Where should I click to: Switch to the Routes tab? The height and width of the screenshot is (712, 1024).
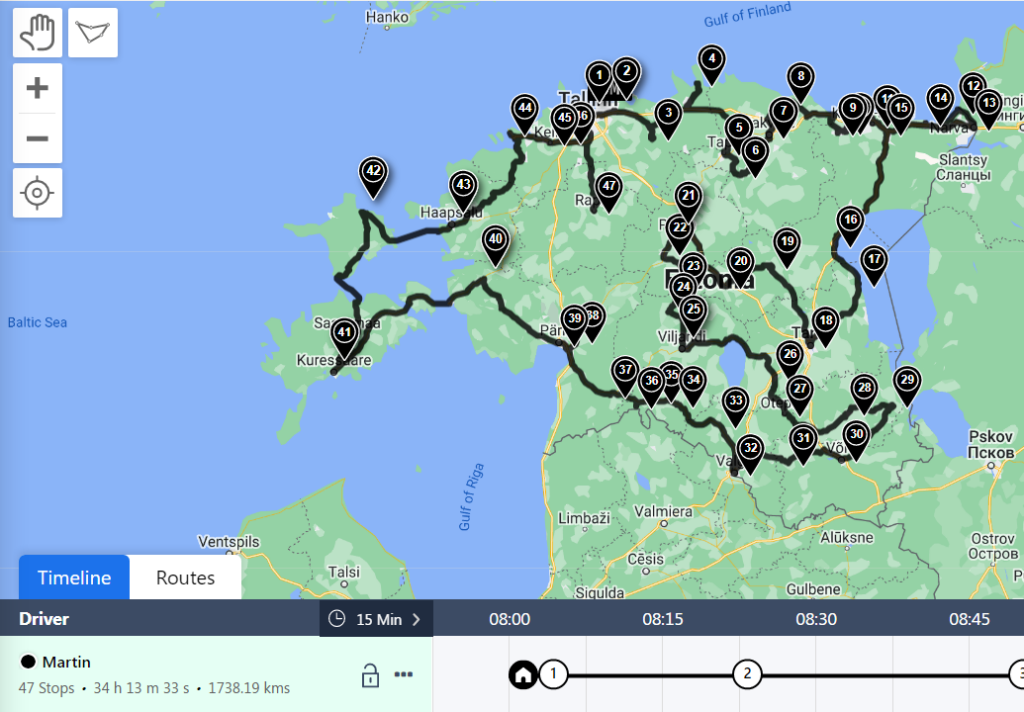point(185,578)
